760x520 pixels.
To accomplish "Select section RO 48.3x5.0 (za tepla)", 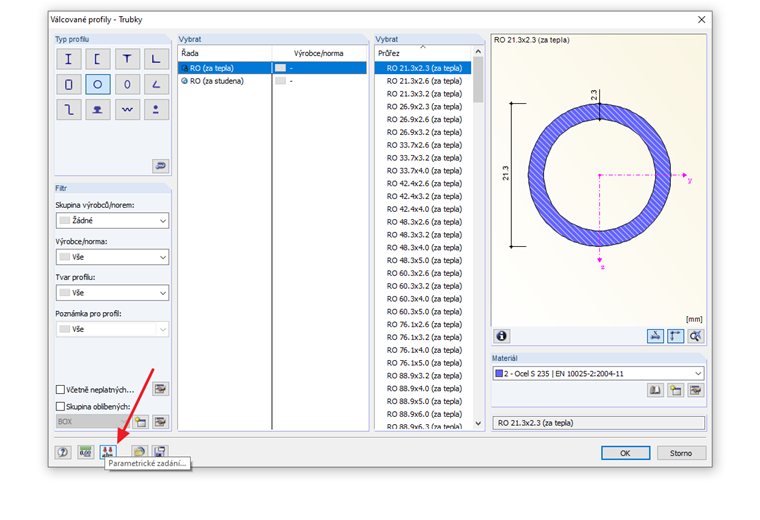I will pyautogui.click(x=424, y=260).
